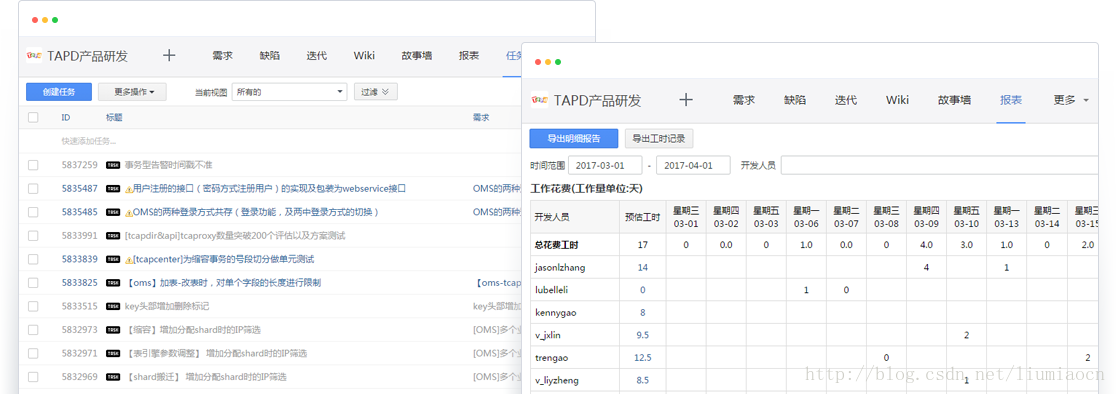Click estimated hours 12.5 for trengao
The height and width of the screenshot is (394, 1116).
point(643,358)
